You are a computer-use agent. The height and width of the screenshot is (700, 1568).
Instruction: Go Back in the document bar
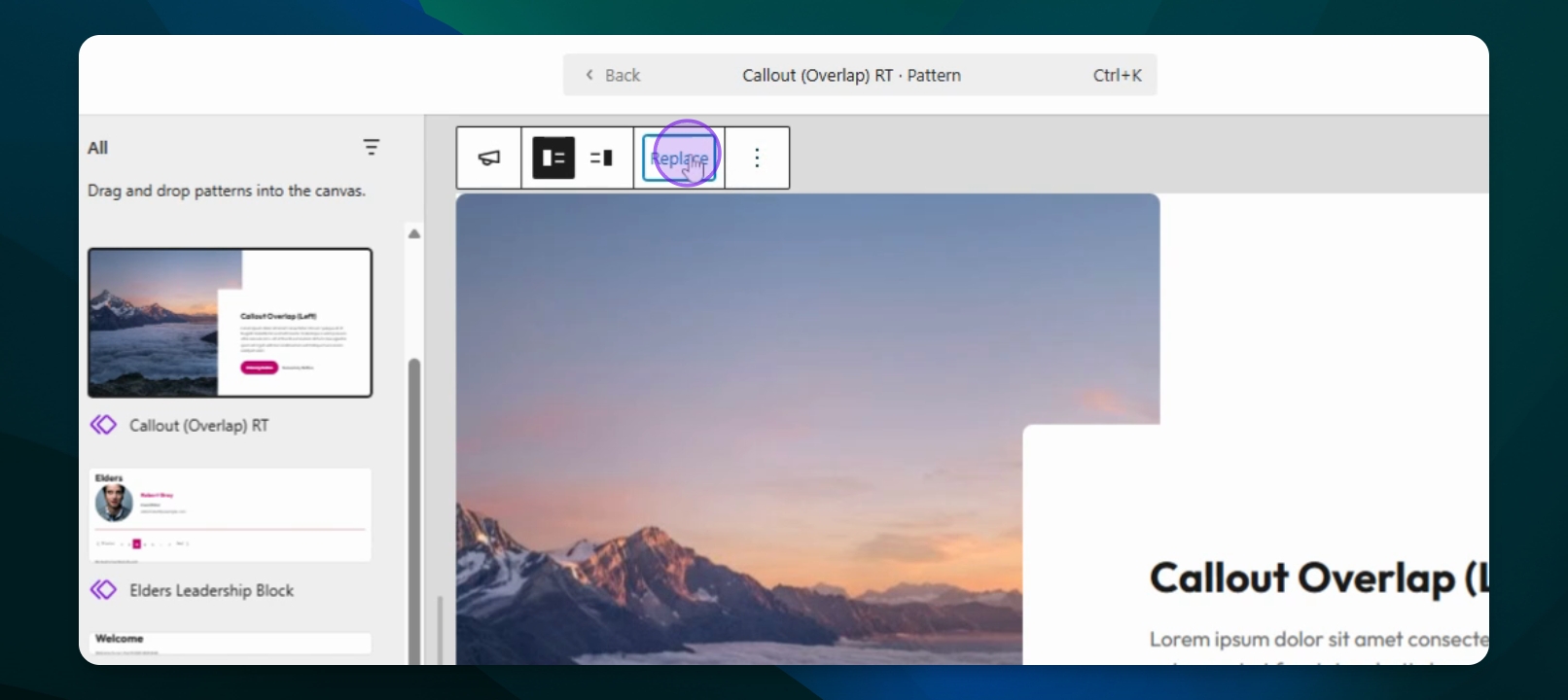(x=613, y=75)
